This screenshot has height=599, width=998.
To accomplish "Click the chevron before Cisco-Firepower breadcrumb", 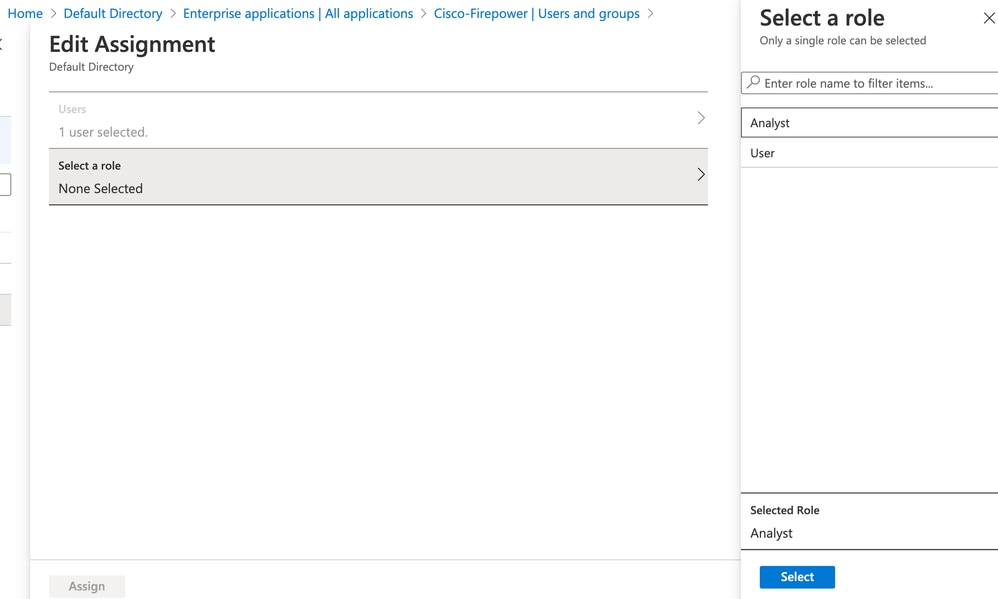I will (x=423, y=13).
